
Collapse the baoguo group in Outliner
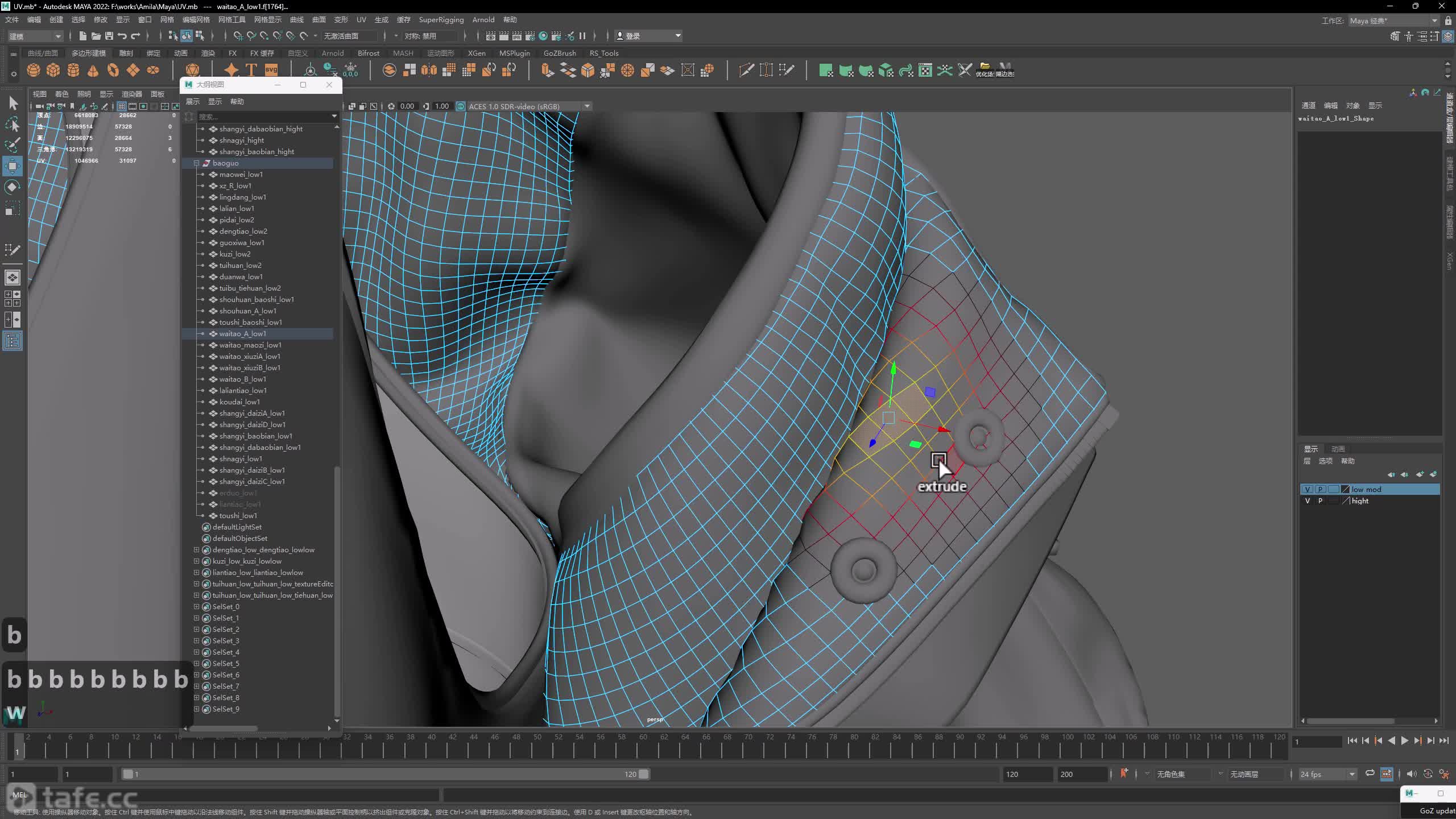point(196,163)
